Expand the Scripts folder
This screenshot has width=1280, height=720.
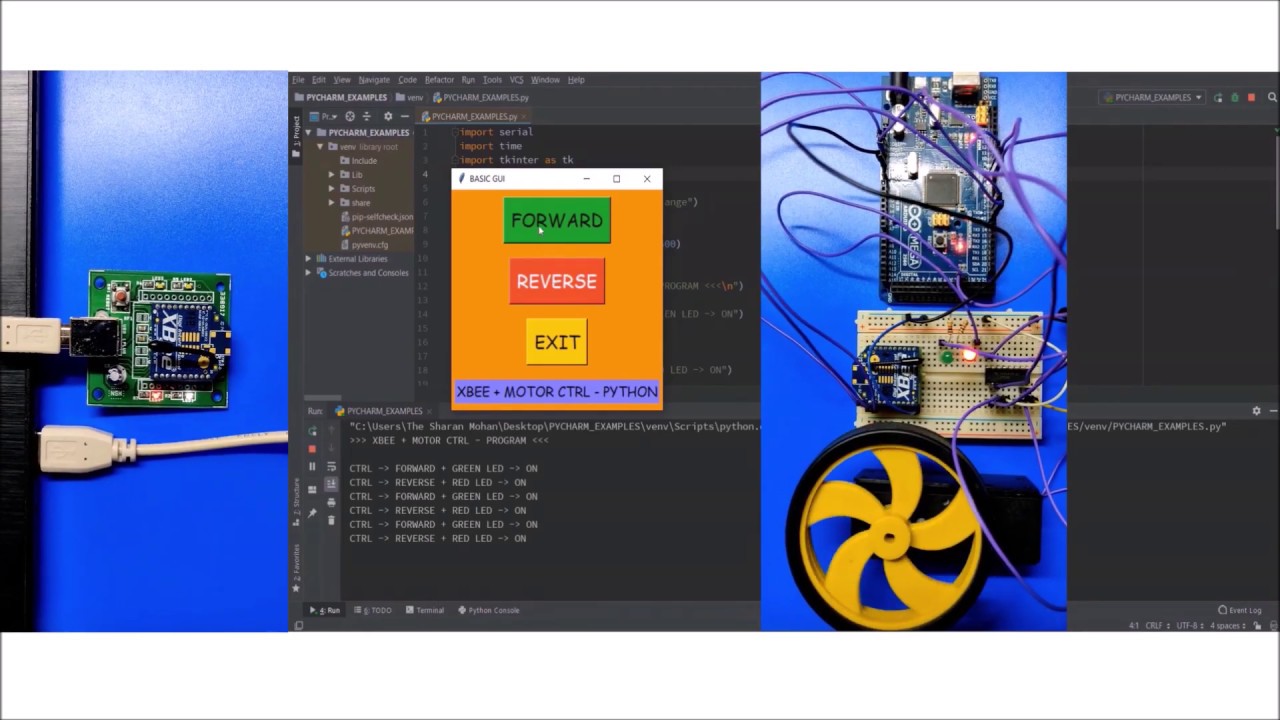[331, 188]
